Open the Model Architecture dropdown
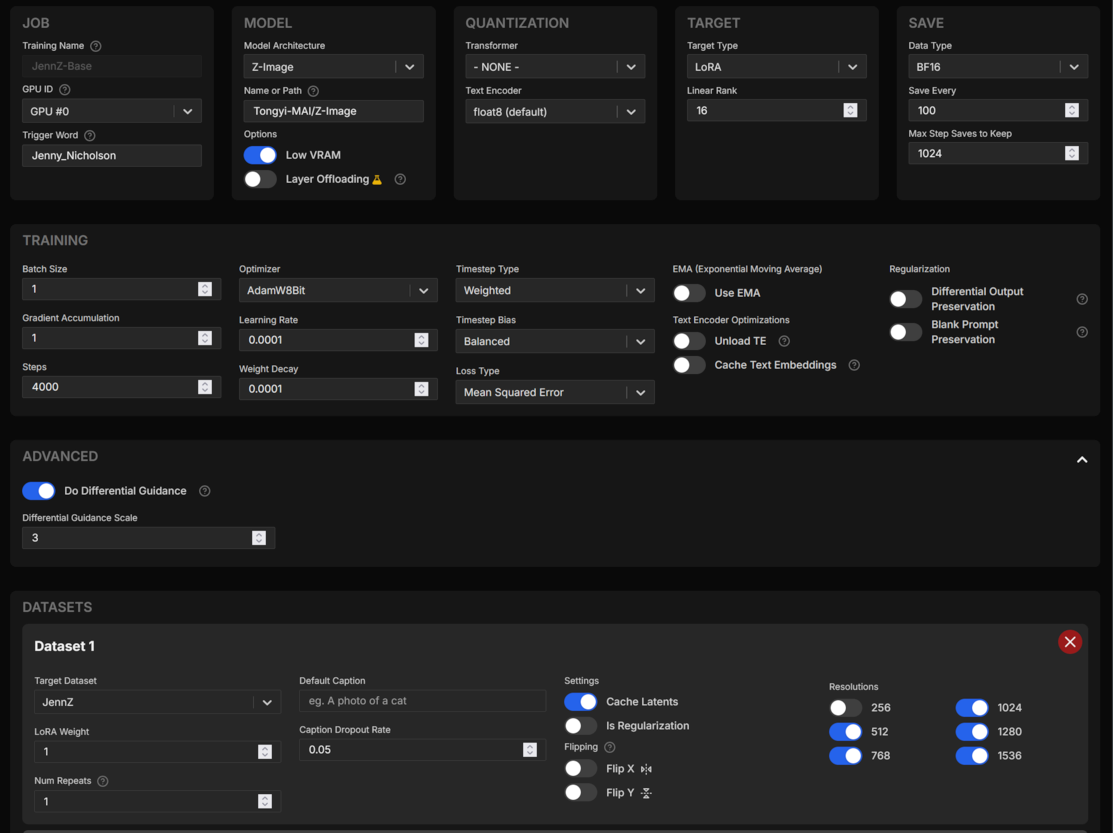The height and width of the screenshot is (833, 1113). 334,67
